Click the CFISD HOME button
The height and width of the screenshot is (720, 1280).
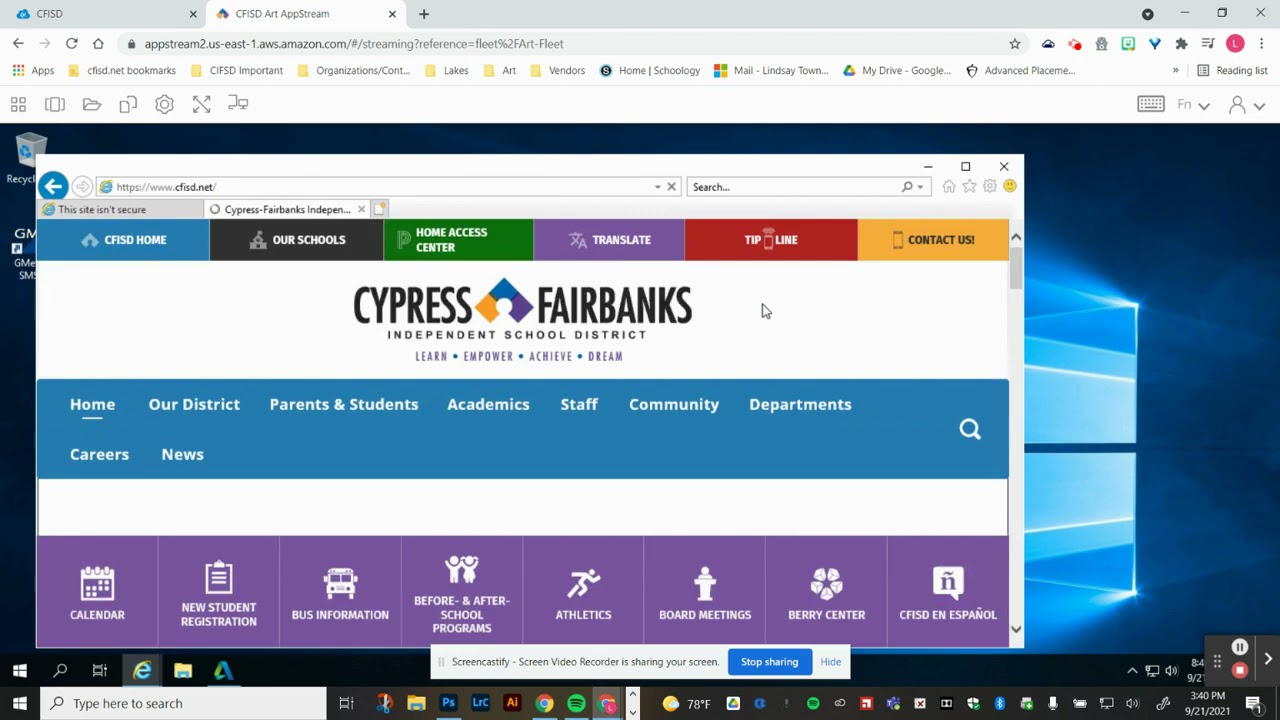pos(123,240)
